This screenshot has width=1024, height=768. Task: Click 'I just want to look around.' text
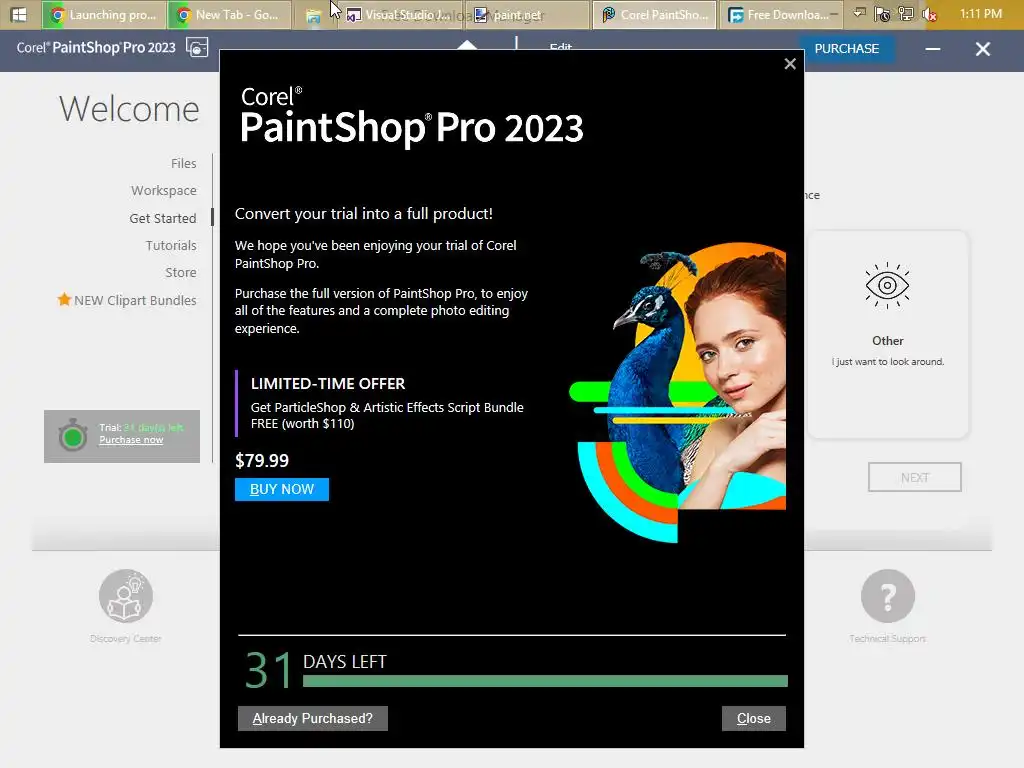[888, 362]
